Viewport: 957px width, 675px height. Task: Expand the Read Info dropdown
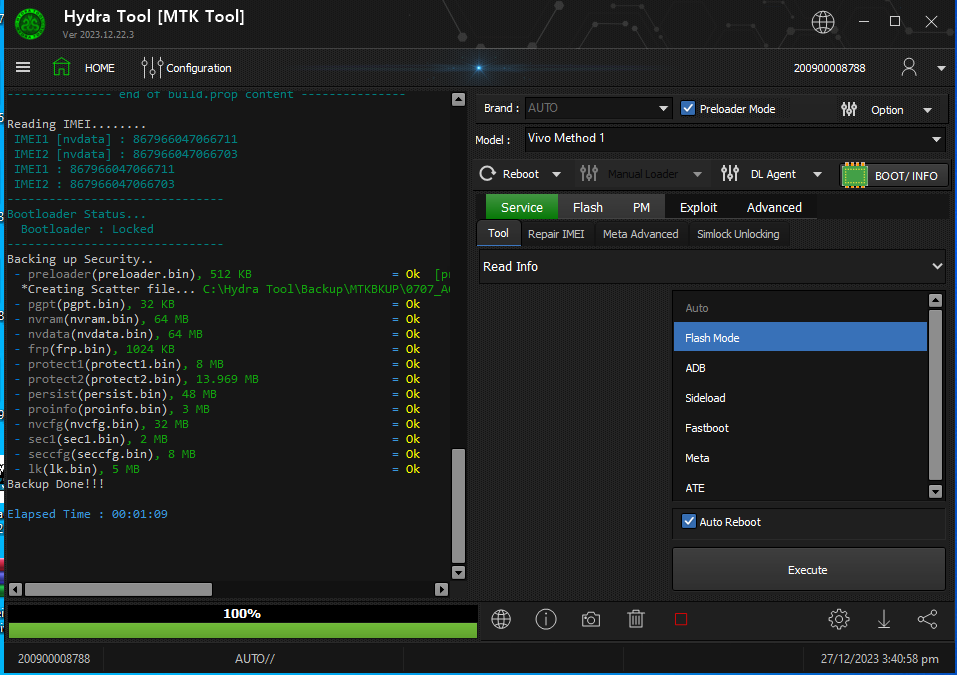[712, 267]
